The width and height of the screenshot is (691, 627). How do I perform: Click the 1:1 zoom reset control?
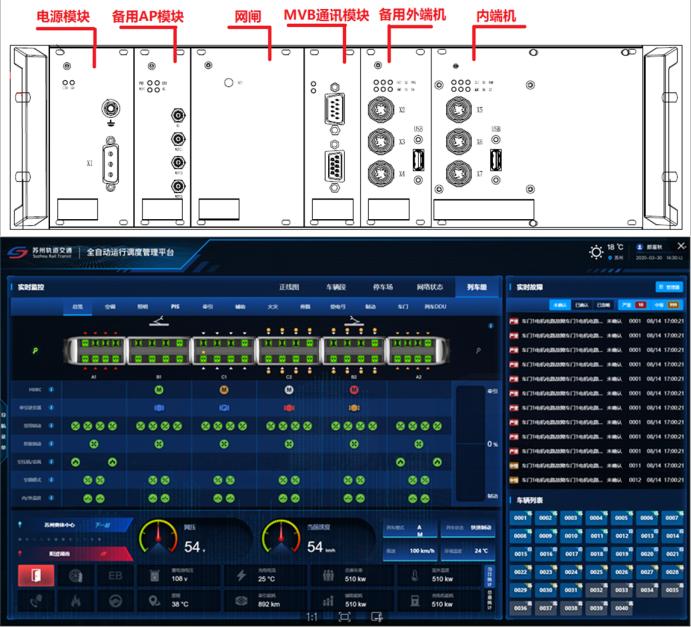[x=312, y=617]
